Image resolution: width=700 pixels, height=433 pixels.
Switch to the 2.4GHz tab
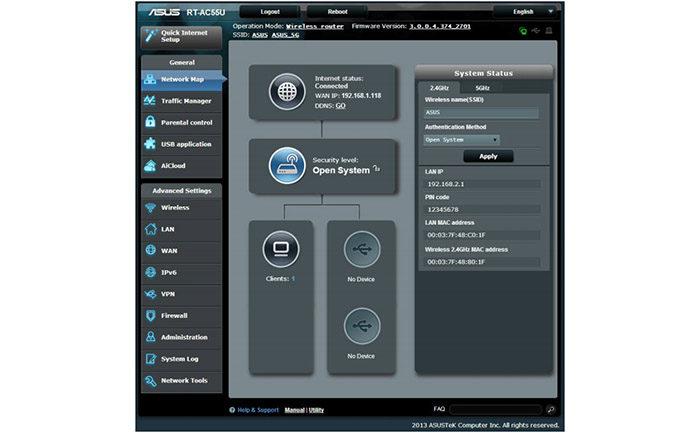coord(439,88)
